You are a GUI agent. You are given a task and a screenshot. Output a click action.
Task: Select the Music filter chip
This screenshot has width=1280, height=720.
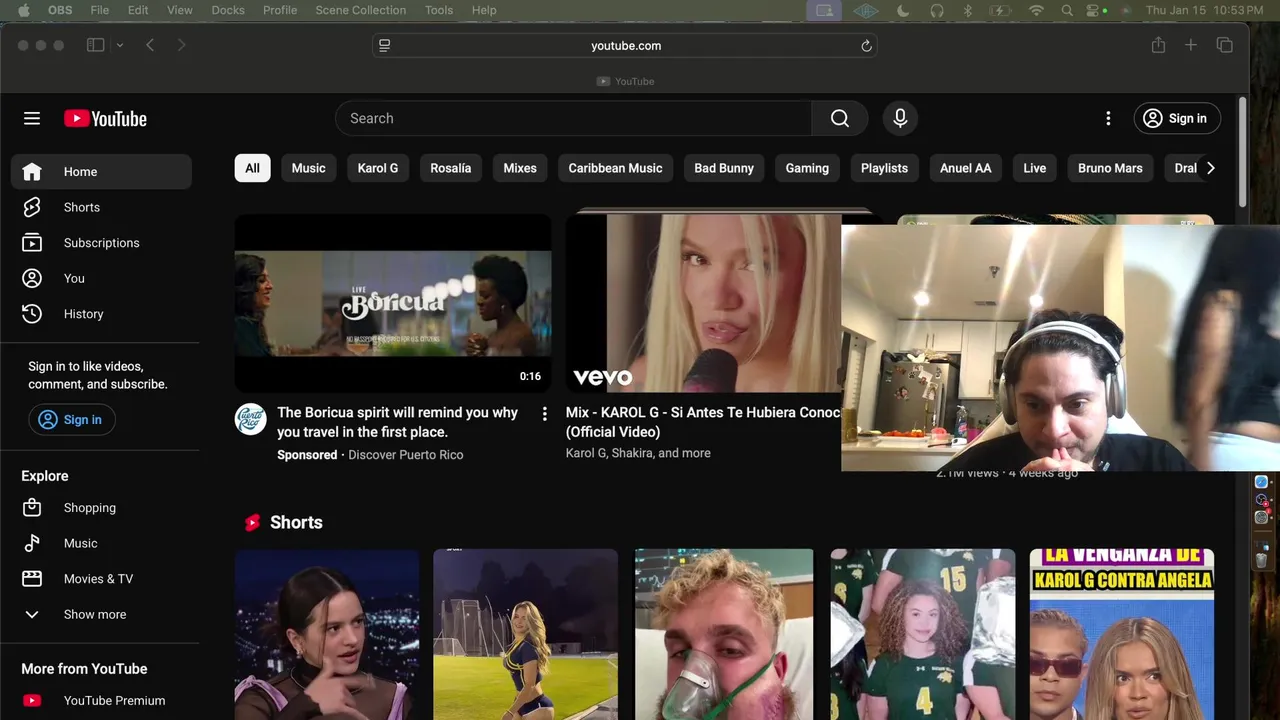(308, 168)
